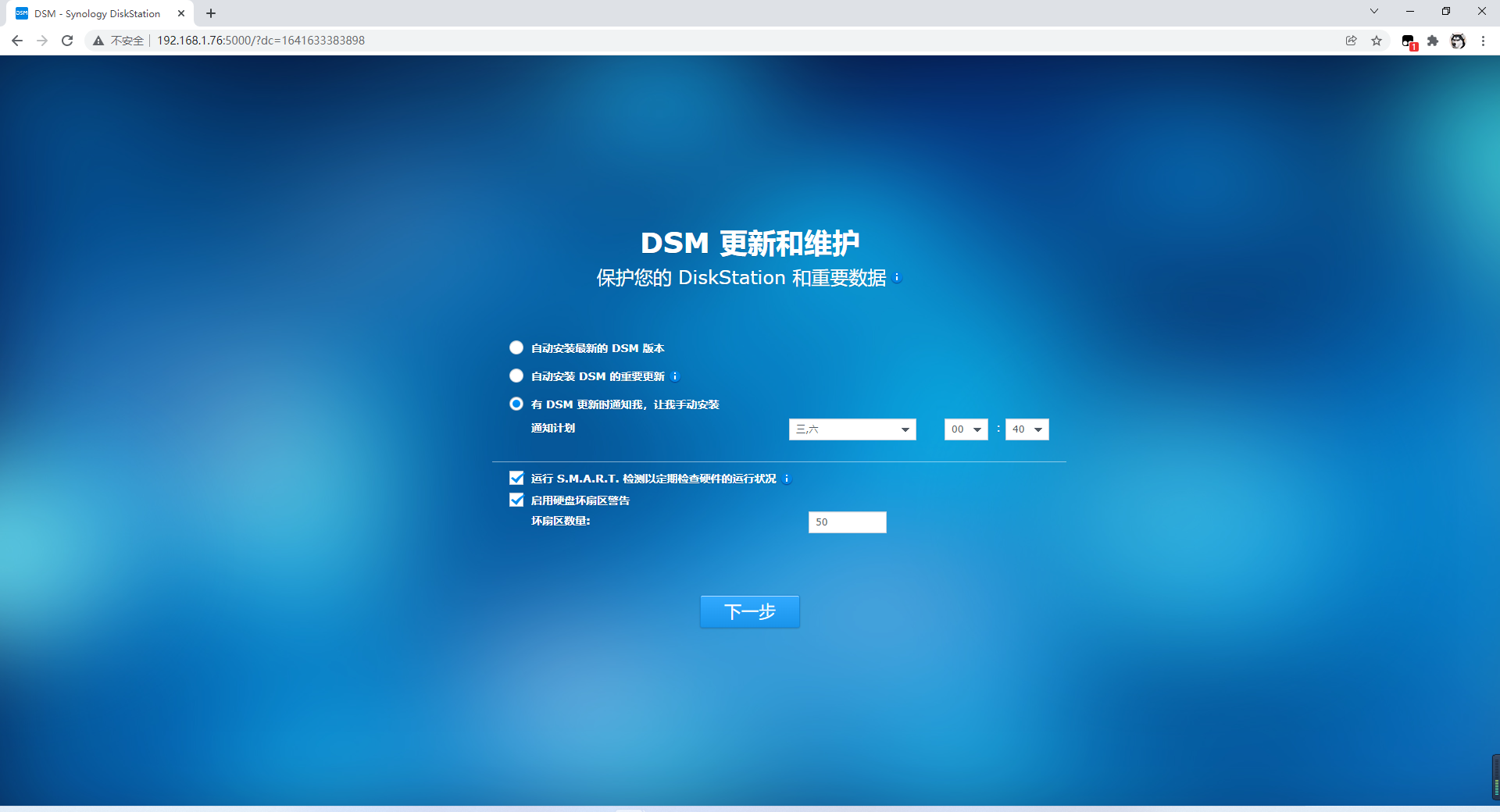Bookmark this page with the star icon
1500x812 pixels.
(1377, 41)
